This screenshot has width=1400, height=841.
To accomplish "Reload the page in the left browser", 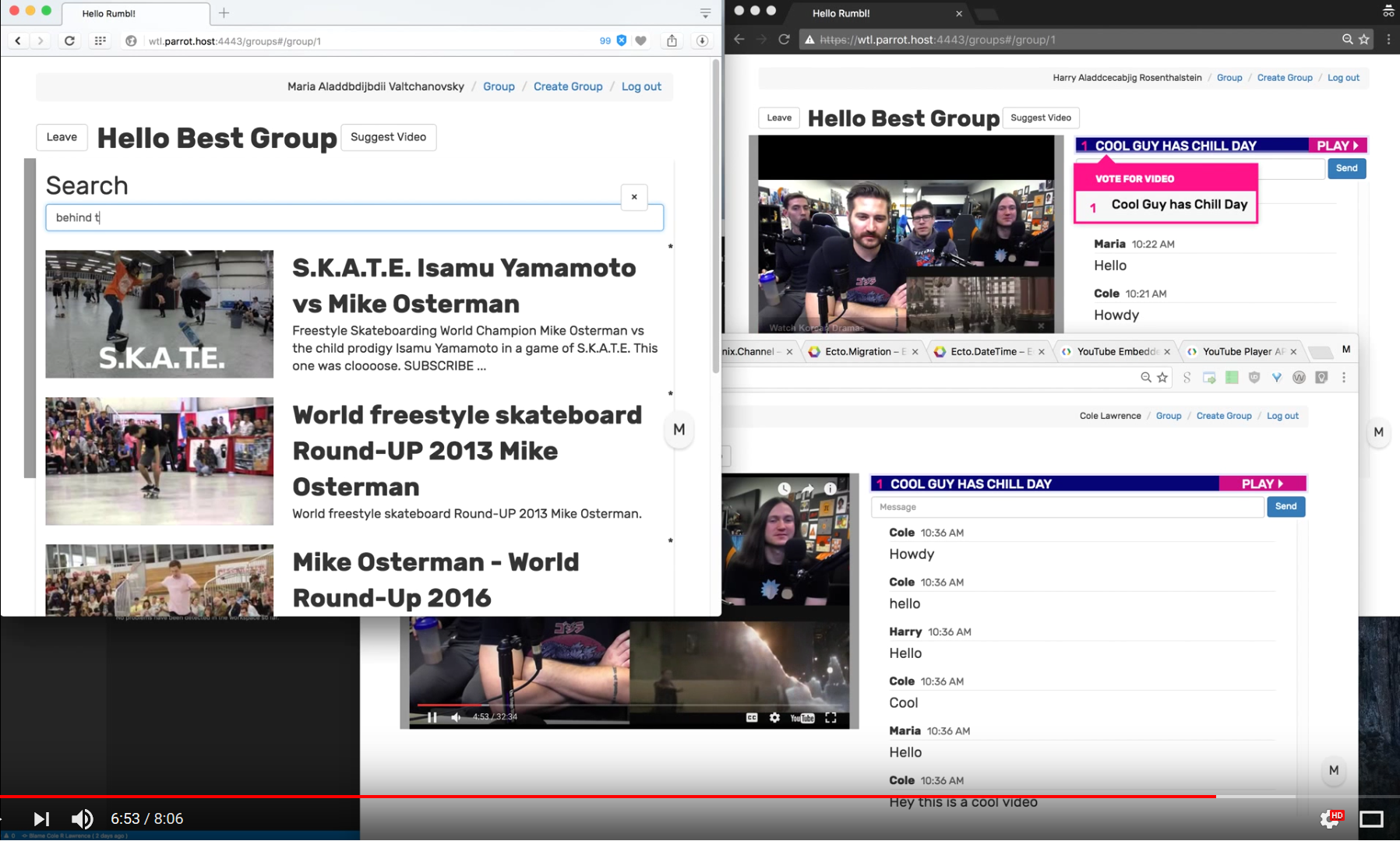I will click(69, 40).
